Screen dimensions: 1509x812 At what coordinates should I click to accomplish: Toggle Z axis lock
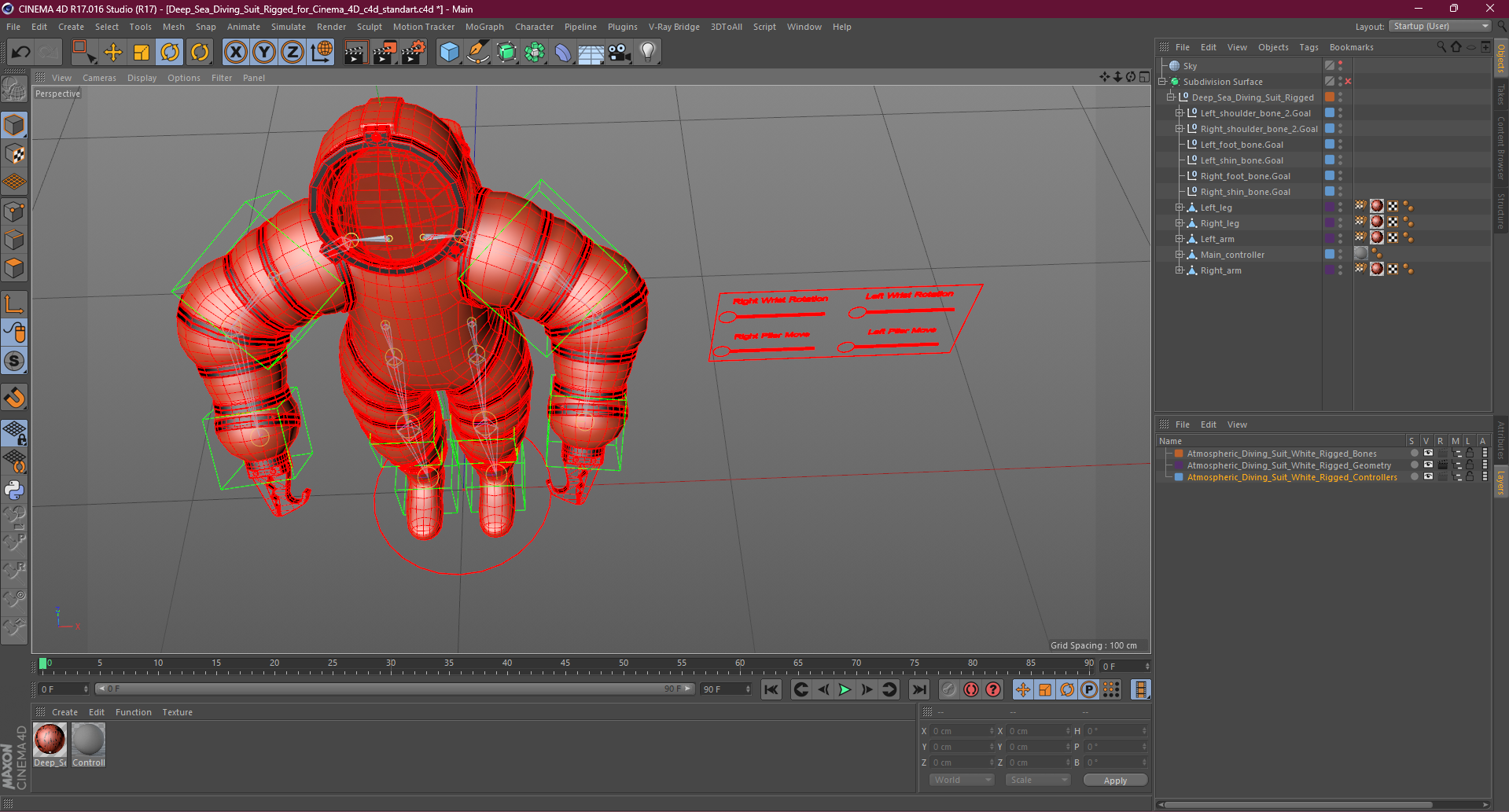[x=293, y=52]
